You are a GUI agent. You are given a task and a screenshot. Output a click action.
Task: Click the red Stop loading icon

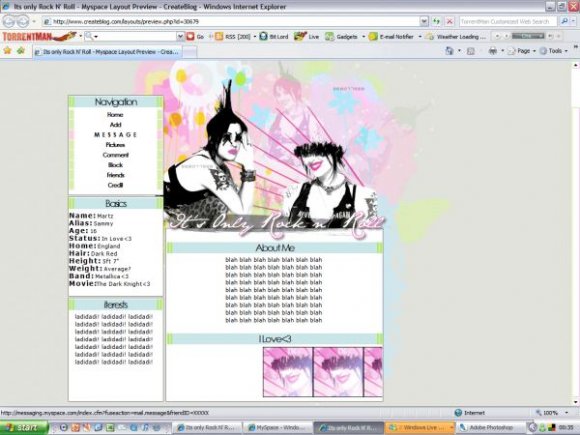tap(449, 21)
